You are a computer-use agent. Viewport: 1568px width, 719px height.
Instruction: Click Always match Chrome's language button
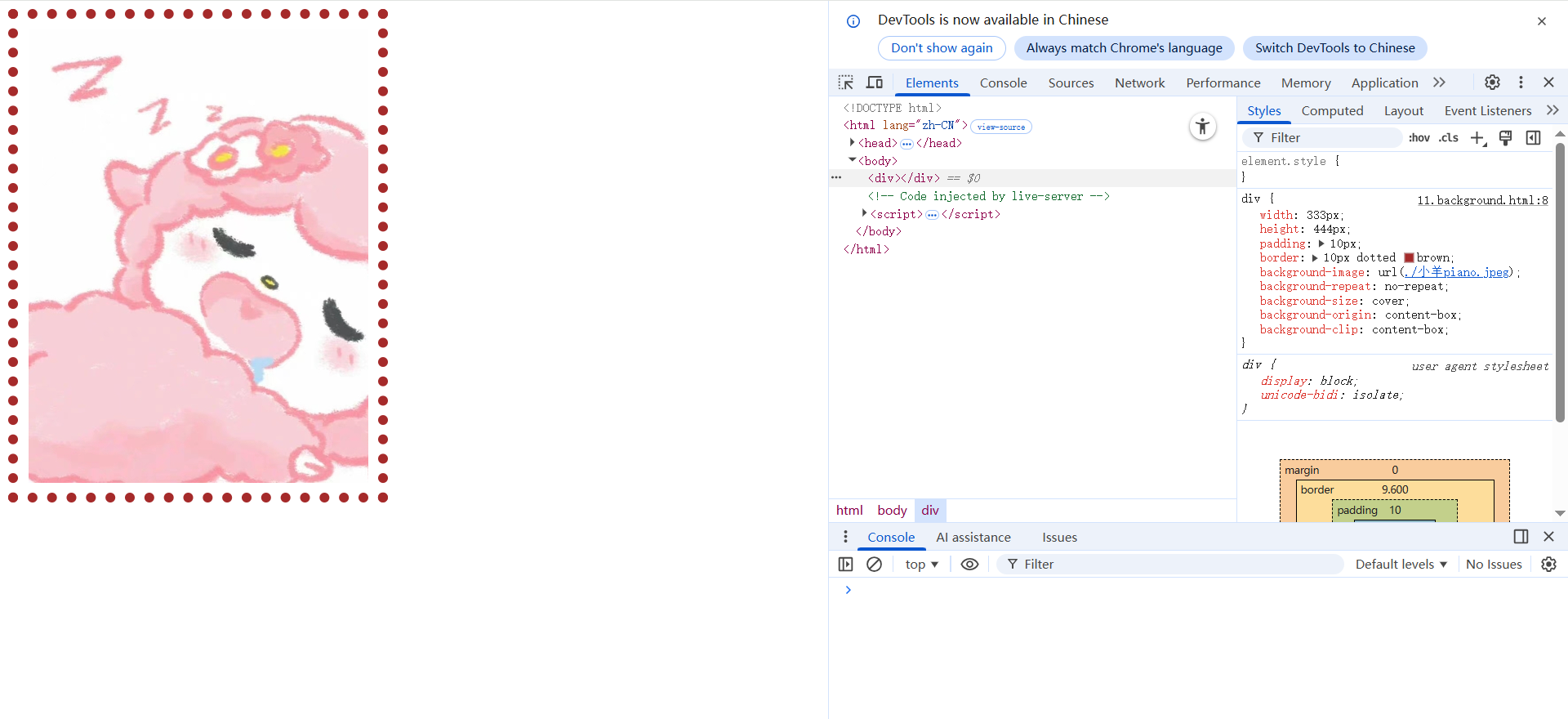pyautogui.click(x=1124, y=48)
